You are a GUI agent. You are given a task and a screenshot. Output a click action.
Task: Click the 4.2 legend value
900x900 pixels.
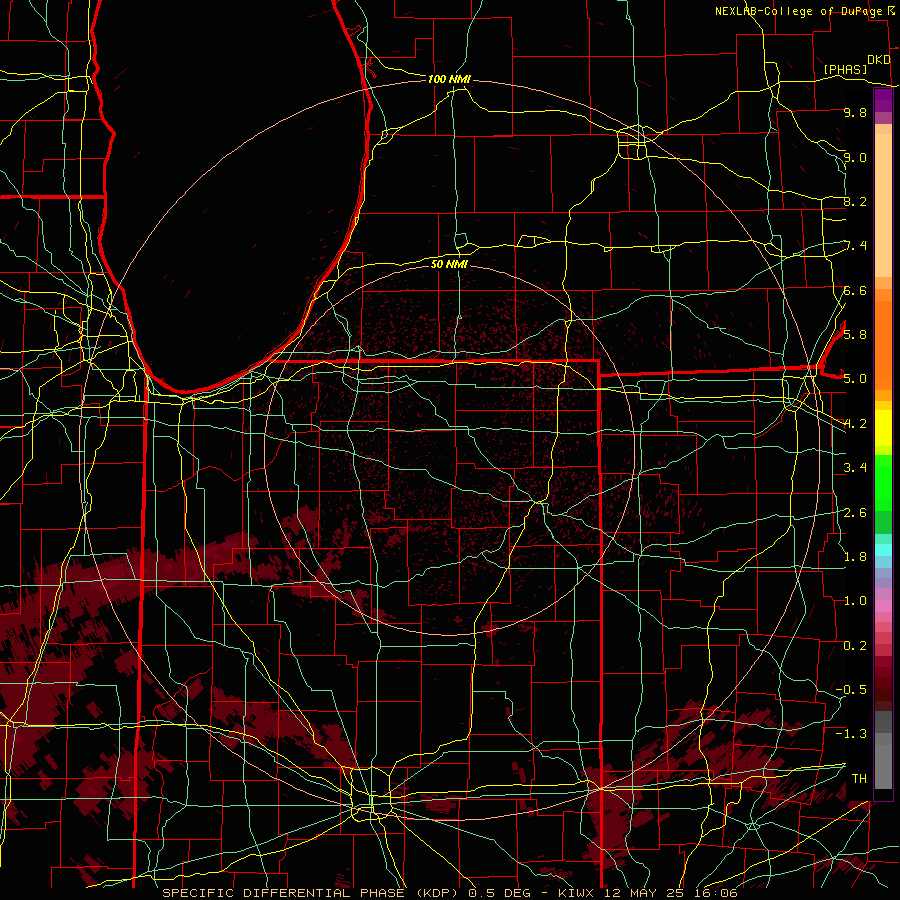pos(855,424)
